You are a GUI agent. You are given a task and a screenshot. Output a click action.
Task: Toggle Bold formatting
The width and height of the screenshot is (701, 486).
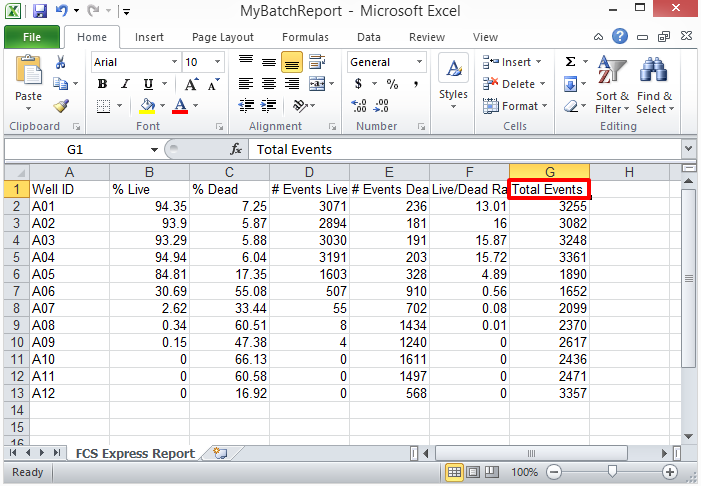pyautogui.click(x=102, y=84)
